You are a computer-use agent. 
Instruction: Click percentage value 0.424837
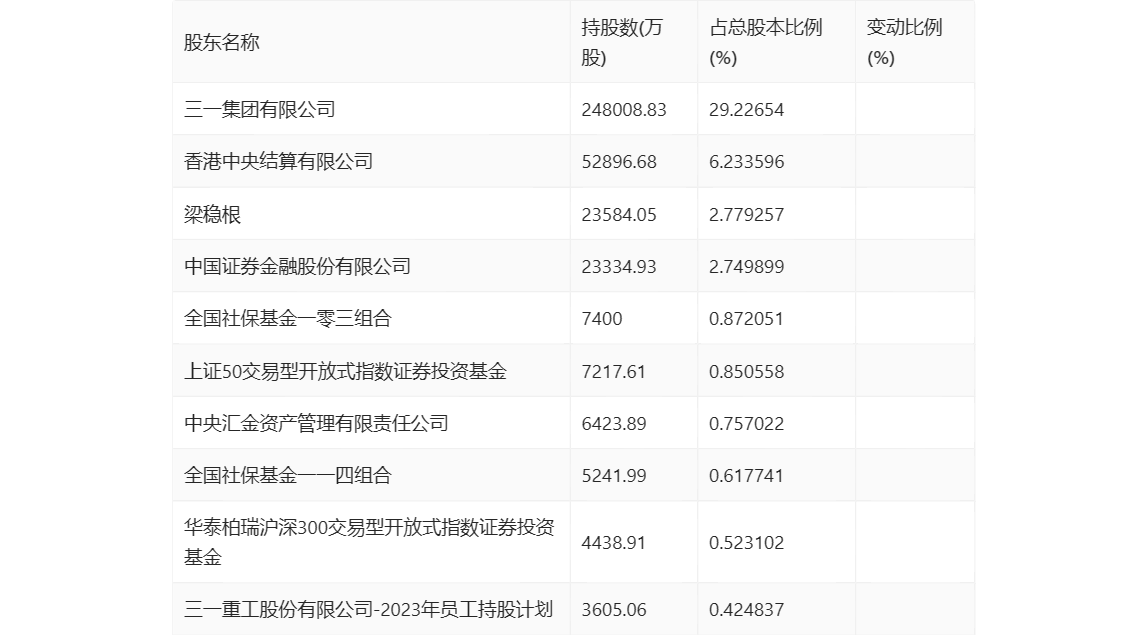pyautogui.click(x=746, y=609)
